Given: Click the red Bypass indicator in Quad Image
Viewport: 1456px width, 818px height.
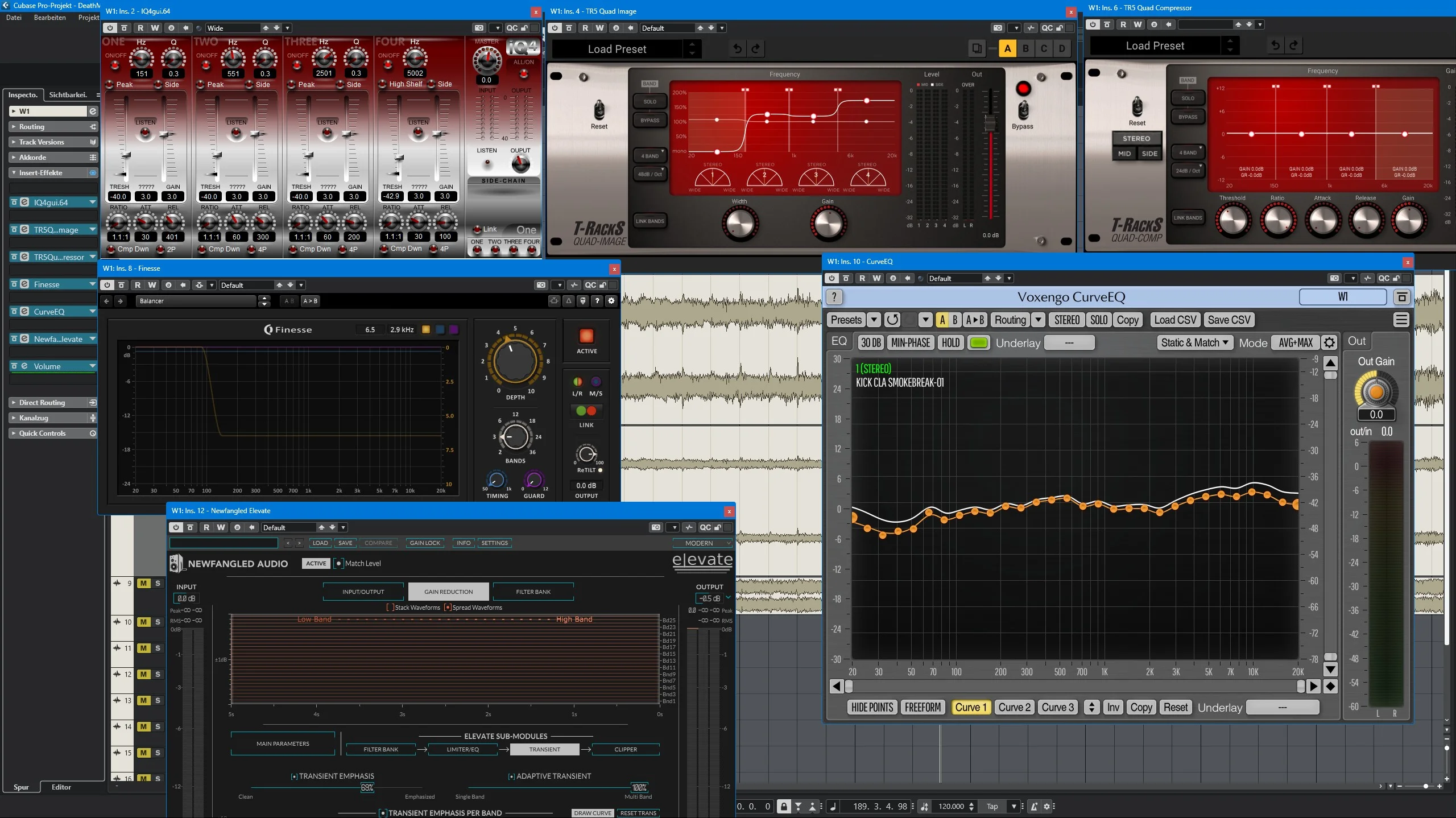Looking at the screenshot, I should tap(1023, 88).
